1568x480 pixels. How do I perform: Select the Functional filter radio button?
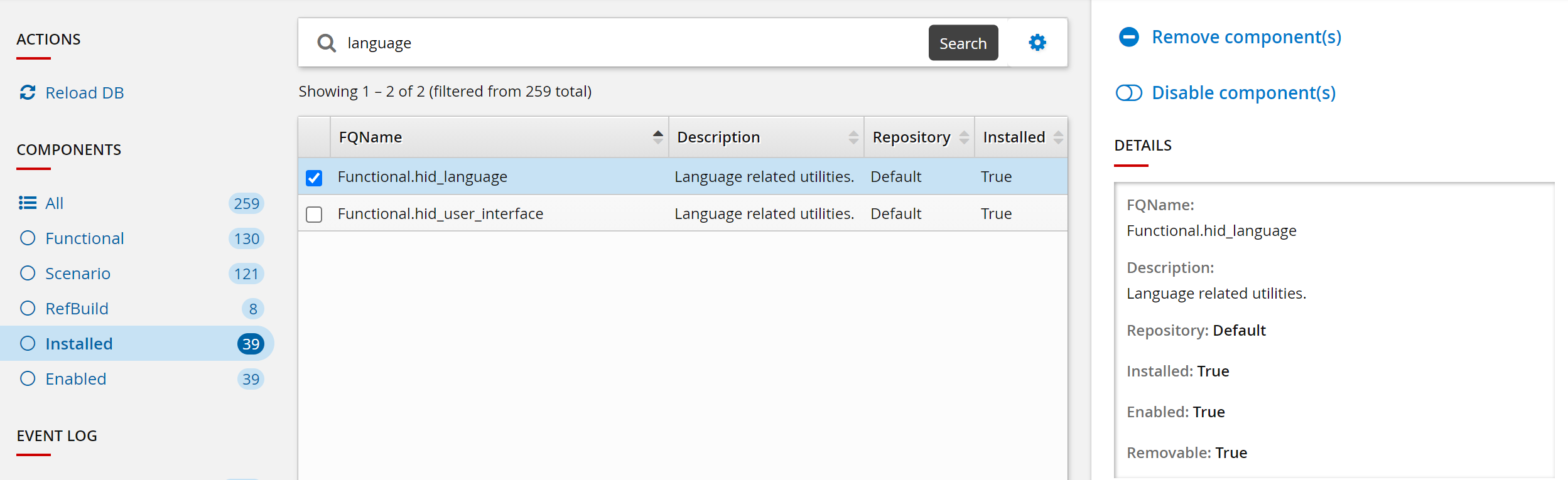28,238
